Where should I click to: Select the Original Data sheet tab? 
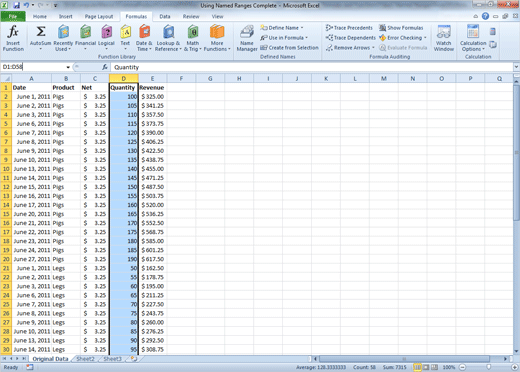[50, 359]
